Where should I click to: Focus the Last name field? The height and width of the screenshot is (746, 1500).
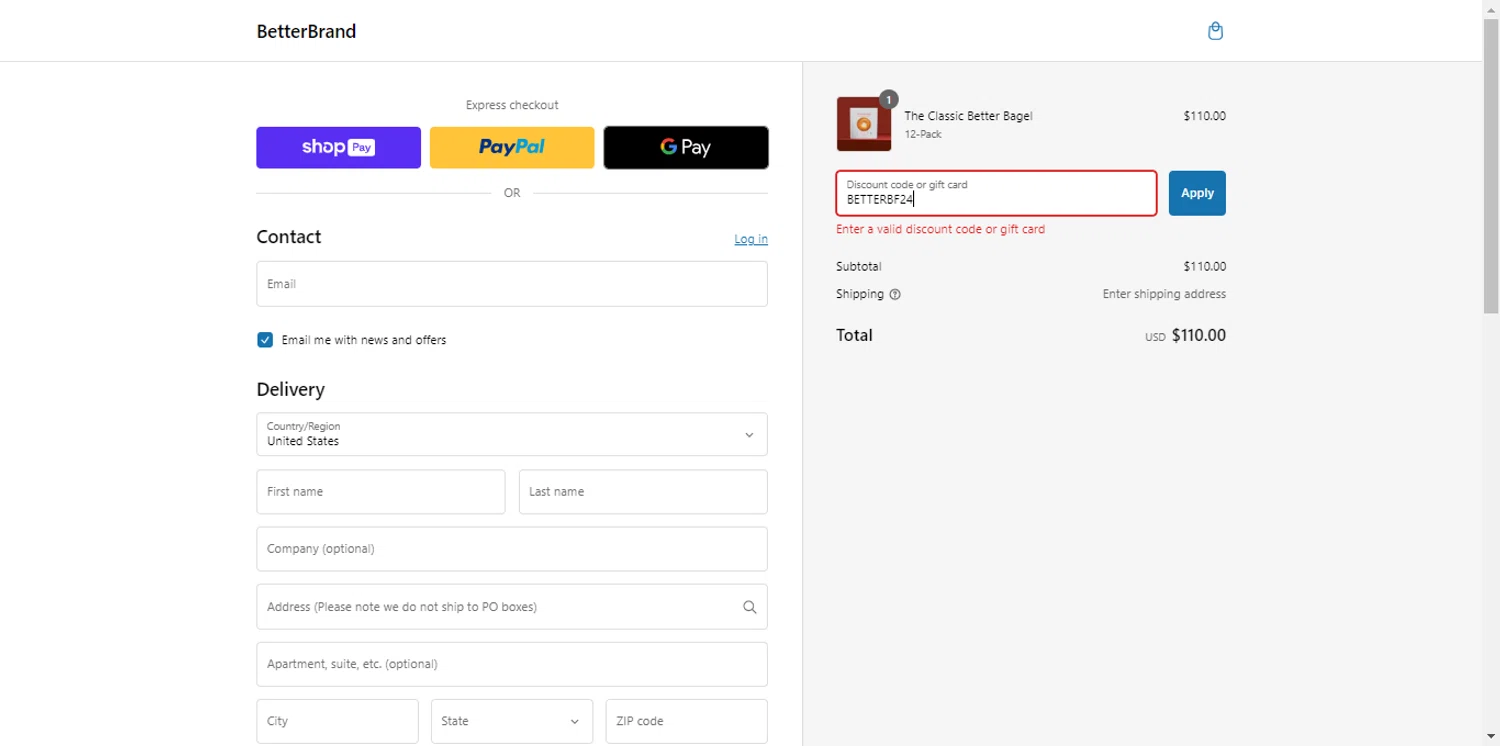point(643,492)
